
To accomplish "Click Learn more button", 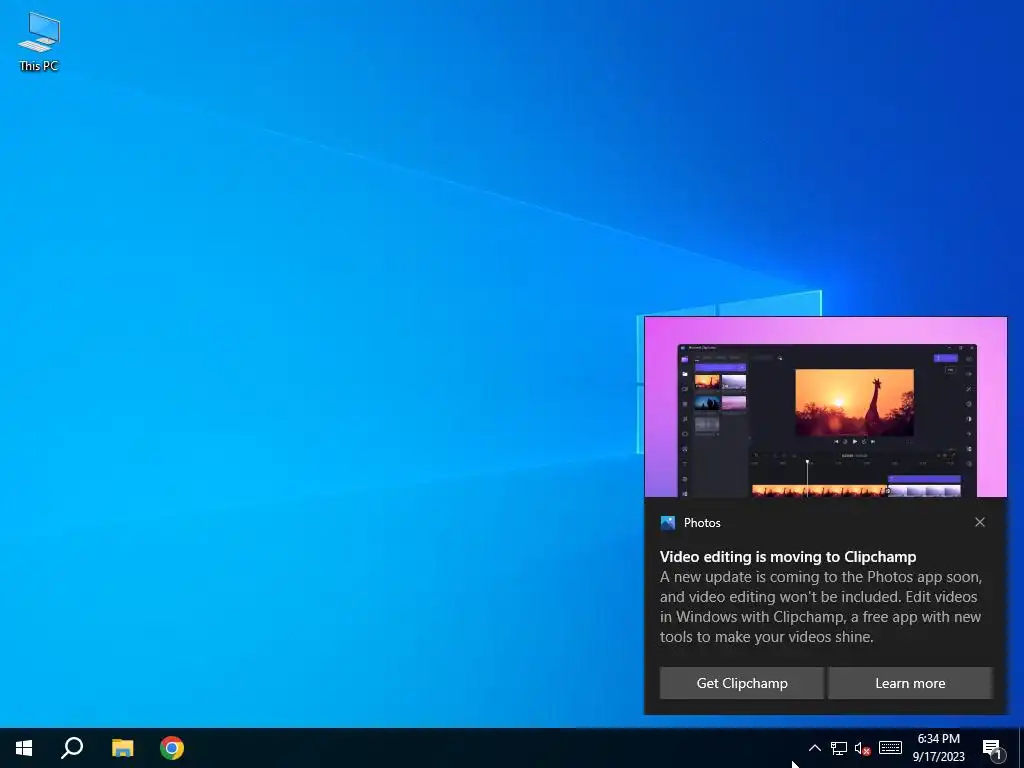I will (910, 683).
